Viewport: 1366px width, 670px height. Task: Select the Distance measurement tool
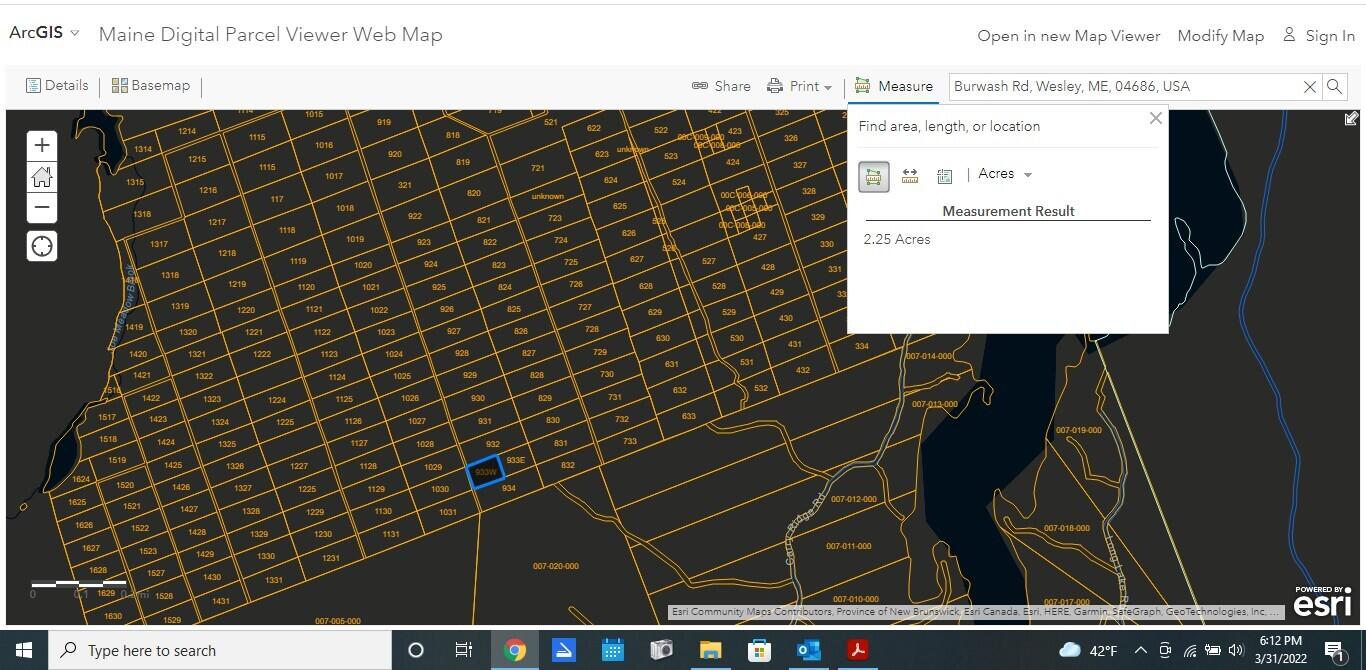click(910, 176)
